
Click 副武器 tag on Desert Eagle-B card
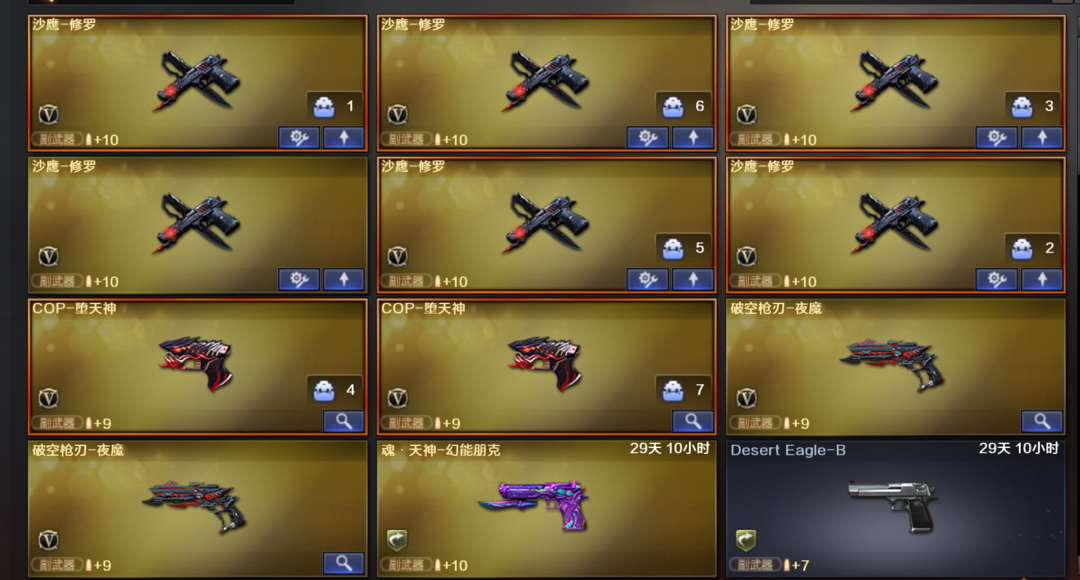click(x=755, y=565)
